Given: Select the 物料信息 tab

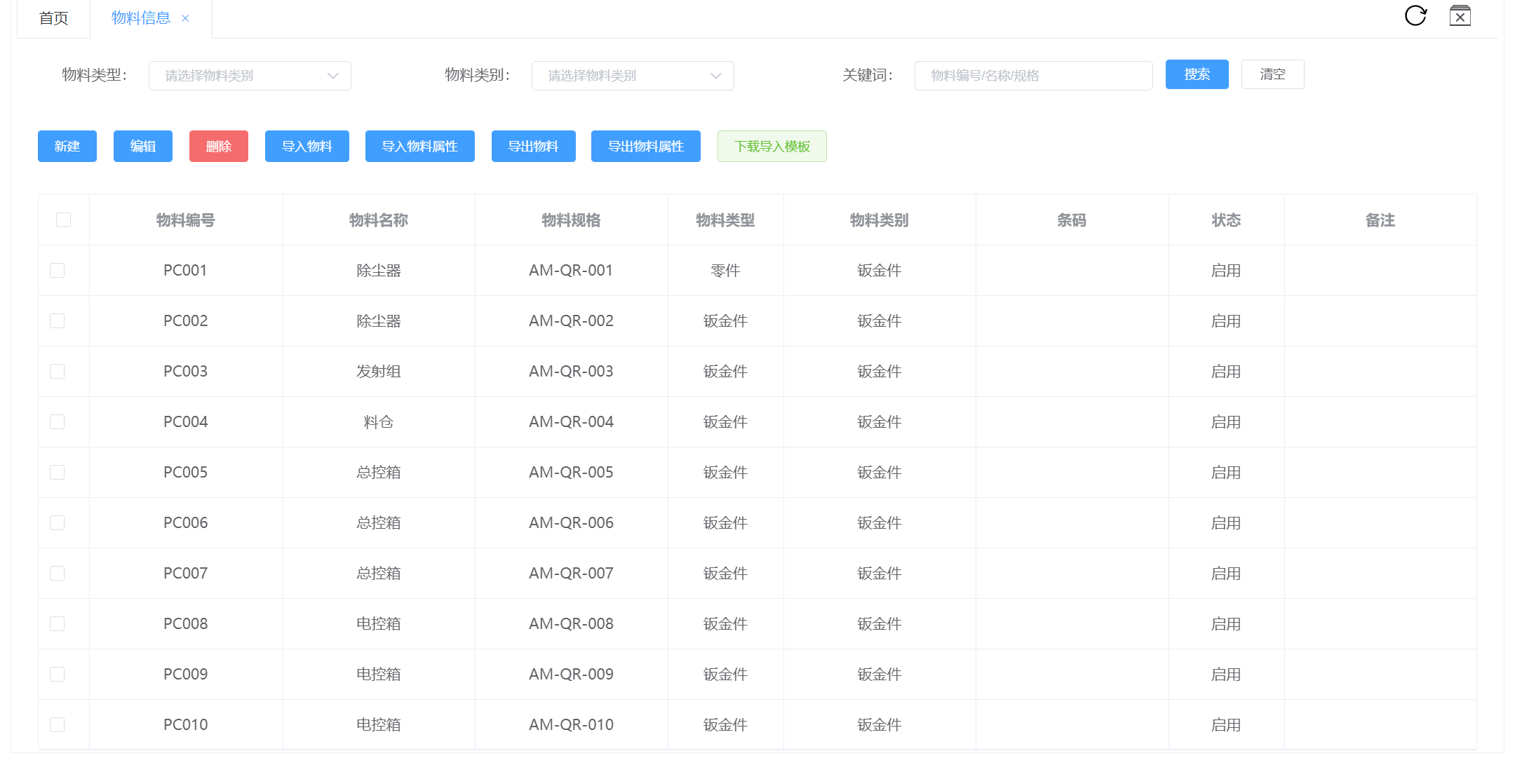Looking at the screenshot, I should pos(140,18).
